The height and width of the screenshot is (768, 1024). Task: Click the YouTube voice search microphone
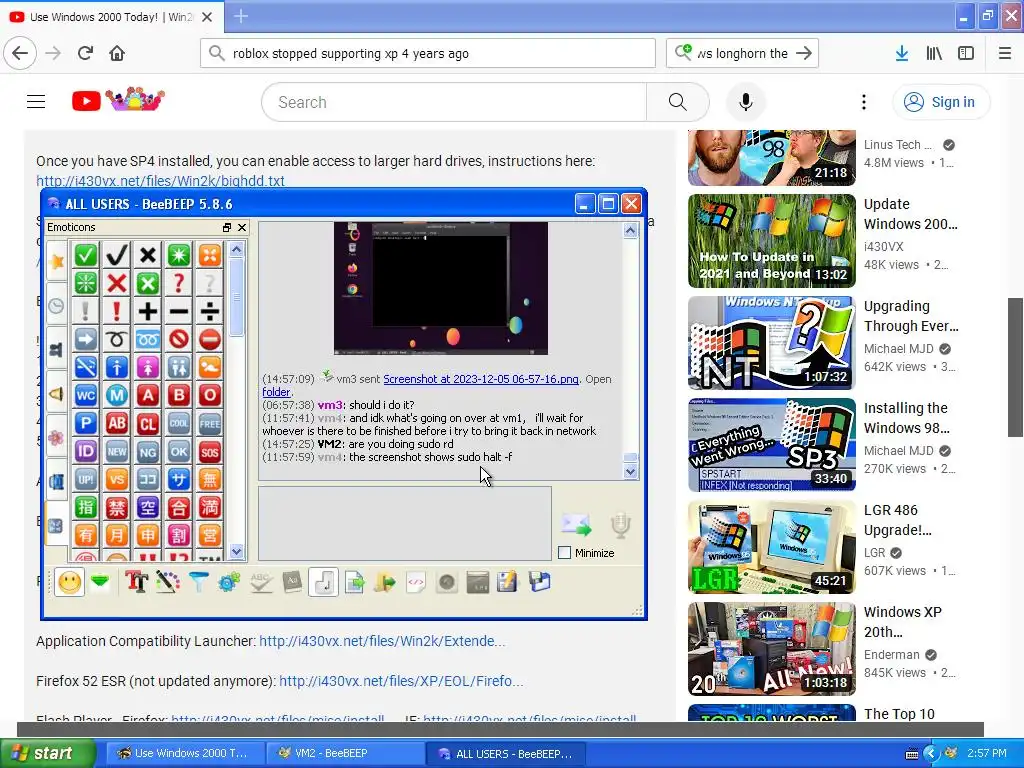745,102
